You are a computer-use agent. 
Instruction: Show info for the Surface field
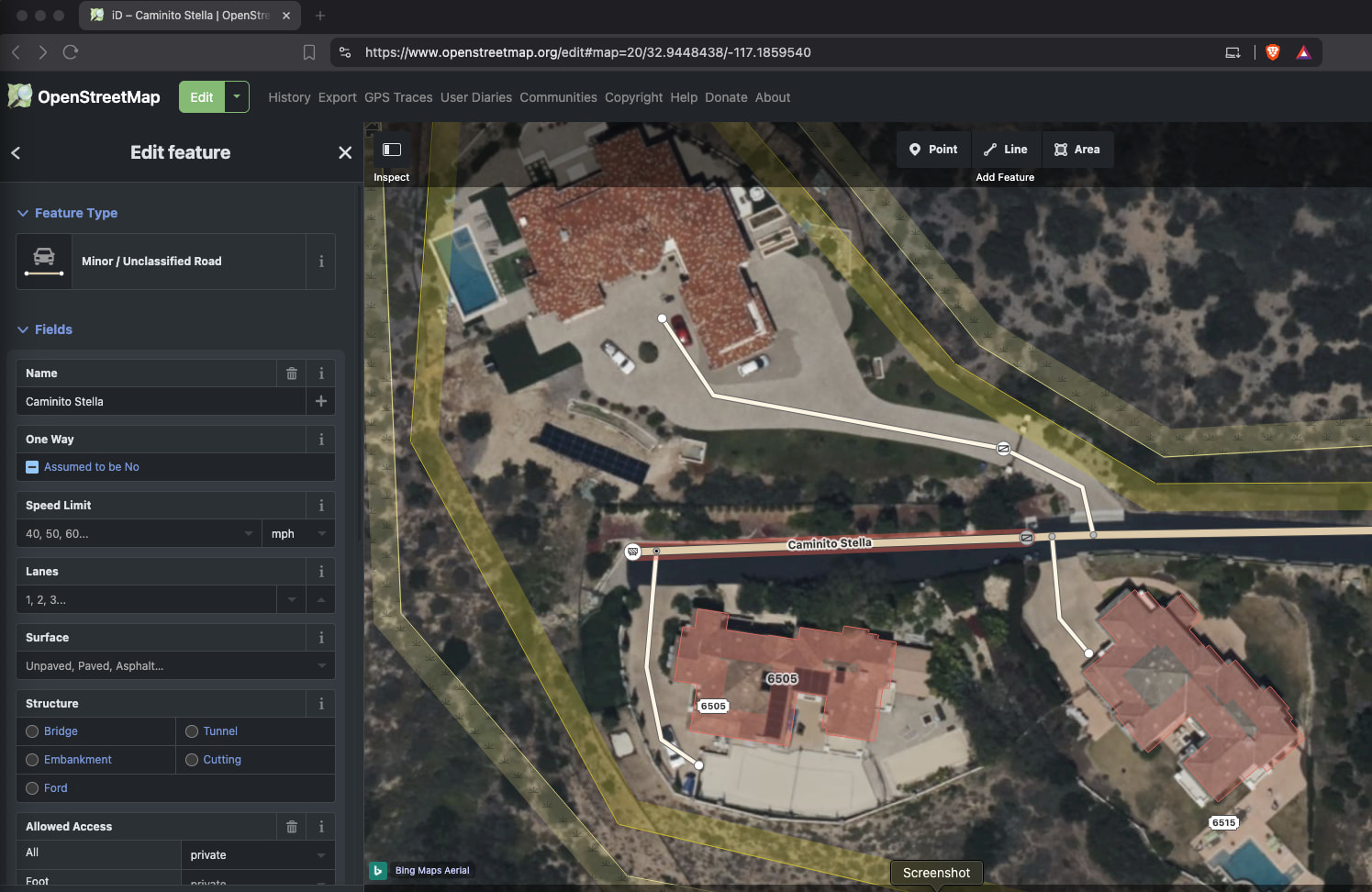(321, 638)
